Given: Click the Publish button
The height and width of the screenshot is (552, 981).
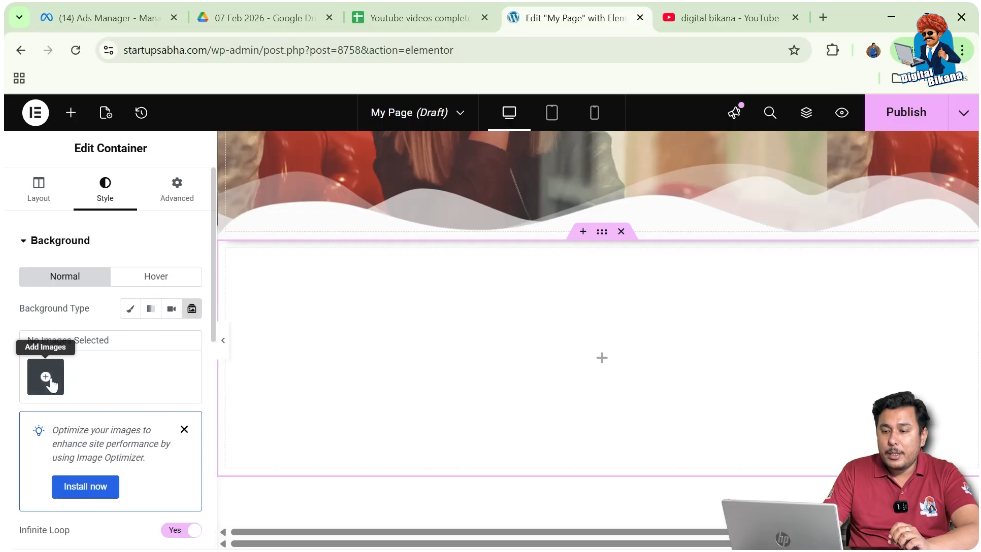Looking at the screenshot, I should (x=906, y=113).
